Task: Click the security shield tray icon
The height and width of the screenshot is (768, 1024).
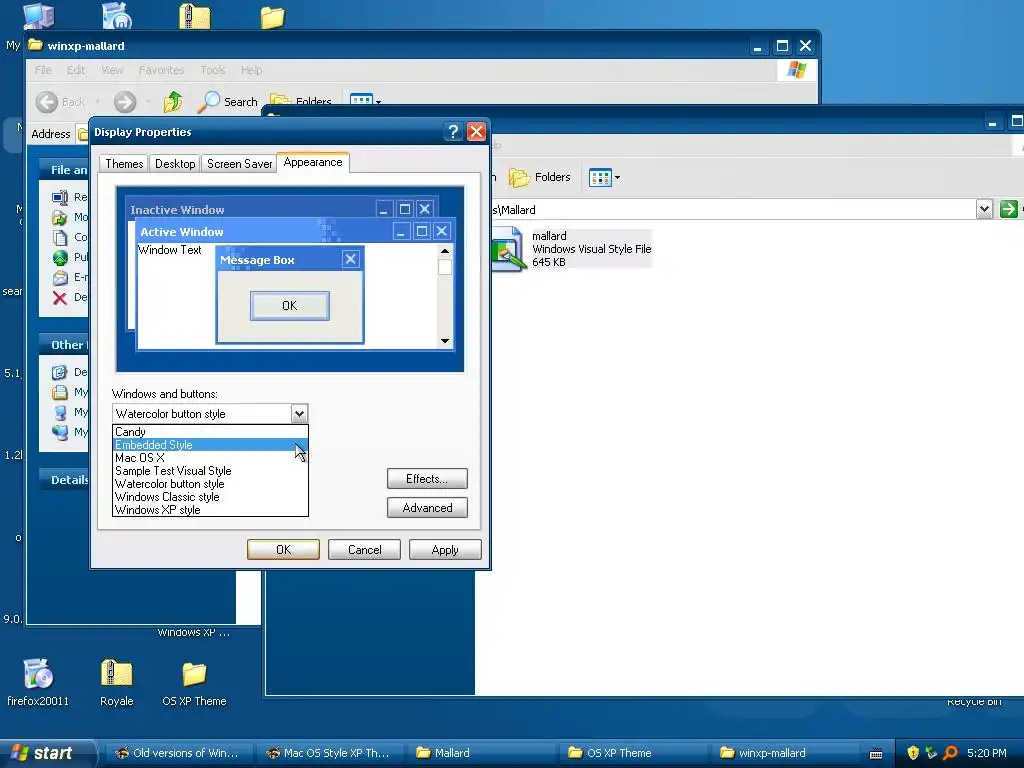Action: pyautogui.click(x=913, y=753)
